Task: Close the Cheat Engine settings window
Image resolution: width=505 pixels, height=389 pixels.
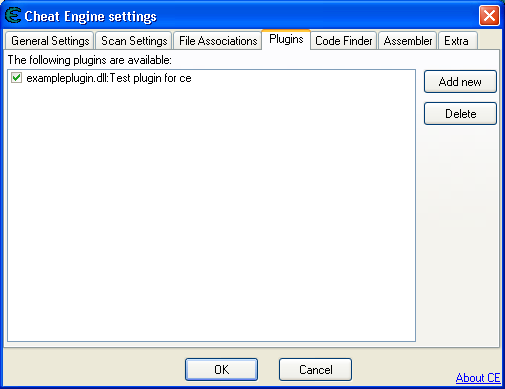Action: coord(489,16)
